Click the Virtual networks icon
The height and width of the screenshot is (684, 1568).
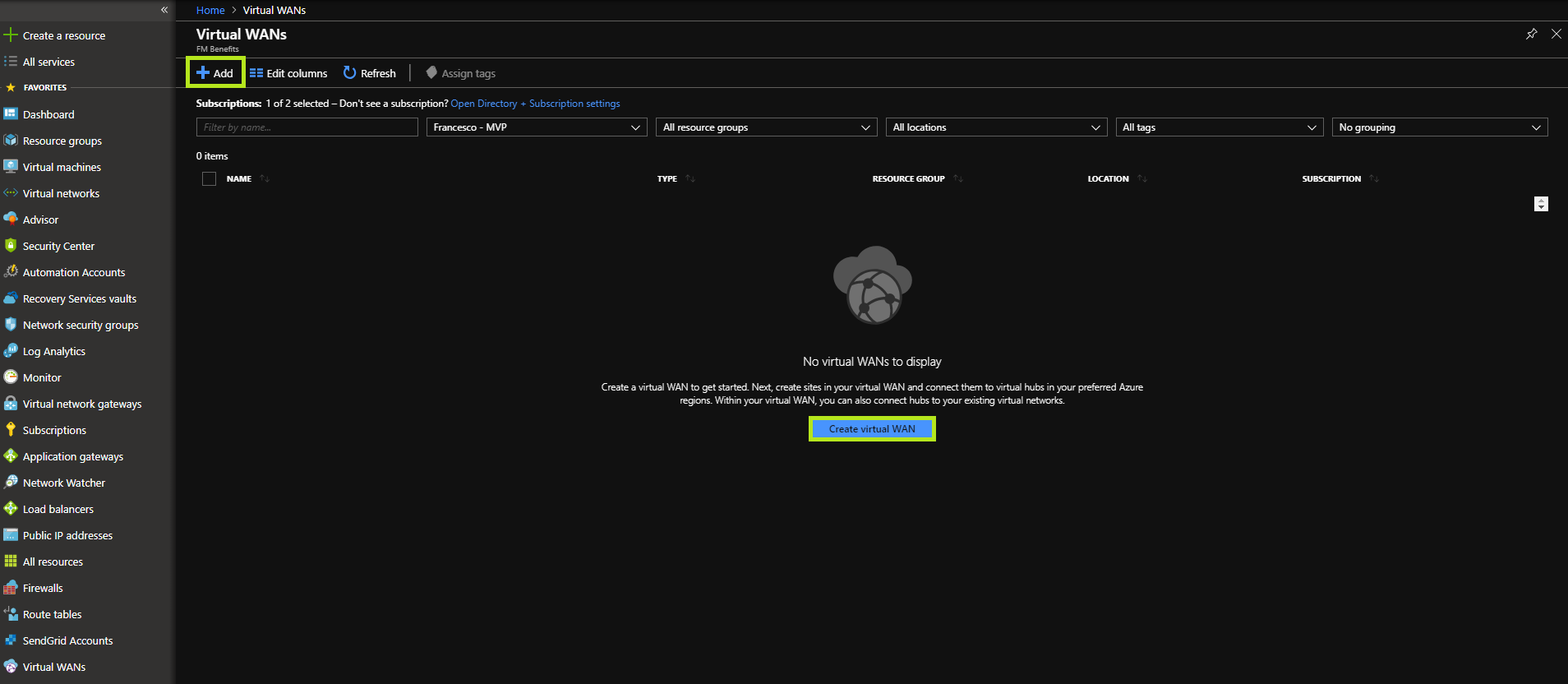pyautogui.click(x=11, y=193)
